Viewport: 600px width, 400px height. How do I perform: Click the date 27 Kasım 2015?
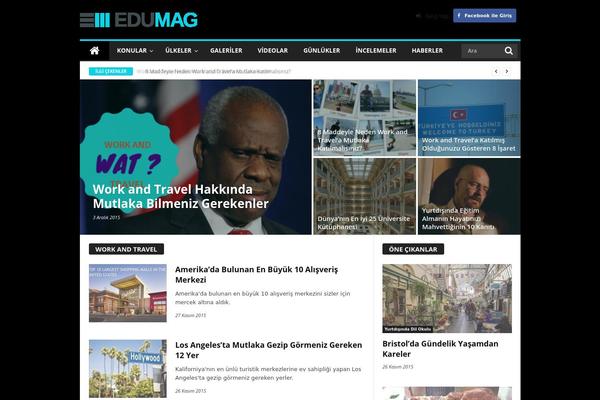(191, 315)
